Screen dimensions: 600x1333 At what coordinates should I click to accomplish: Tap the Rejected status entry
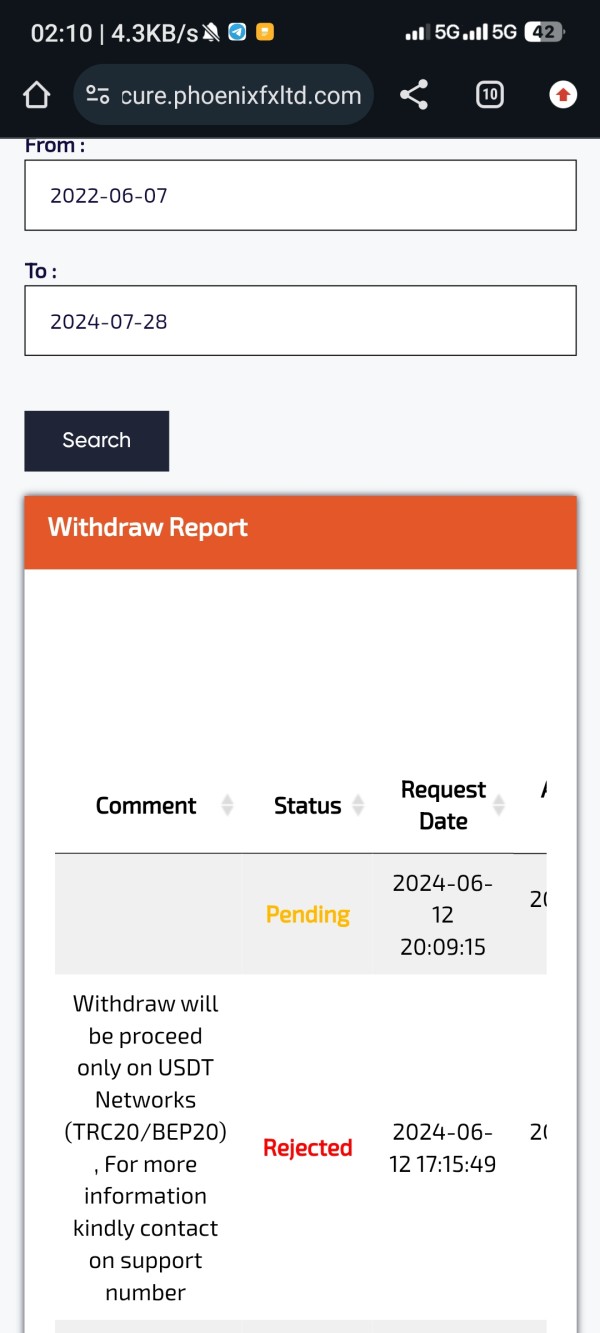tap(308, 1148)
